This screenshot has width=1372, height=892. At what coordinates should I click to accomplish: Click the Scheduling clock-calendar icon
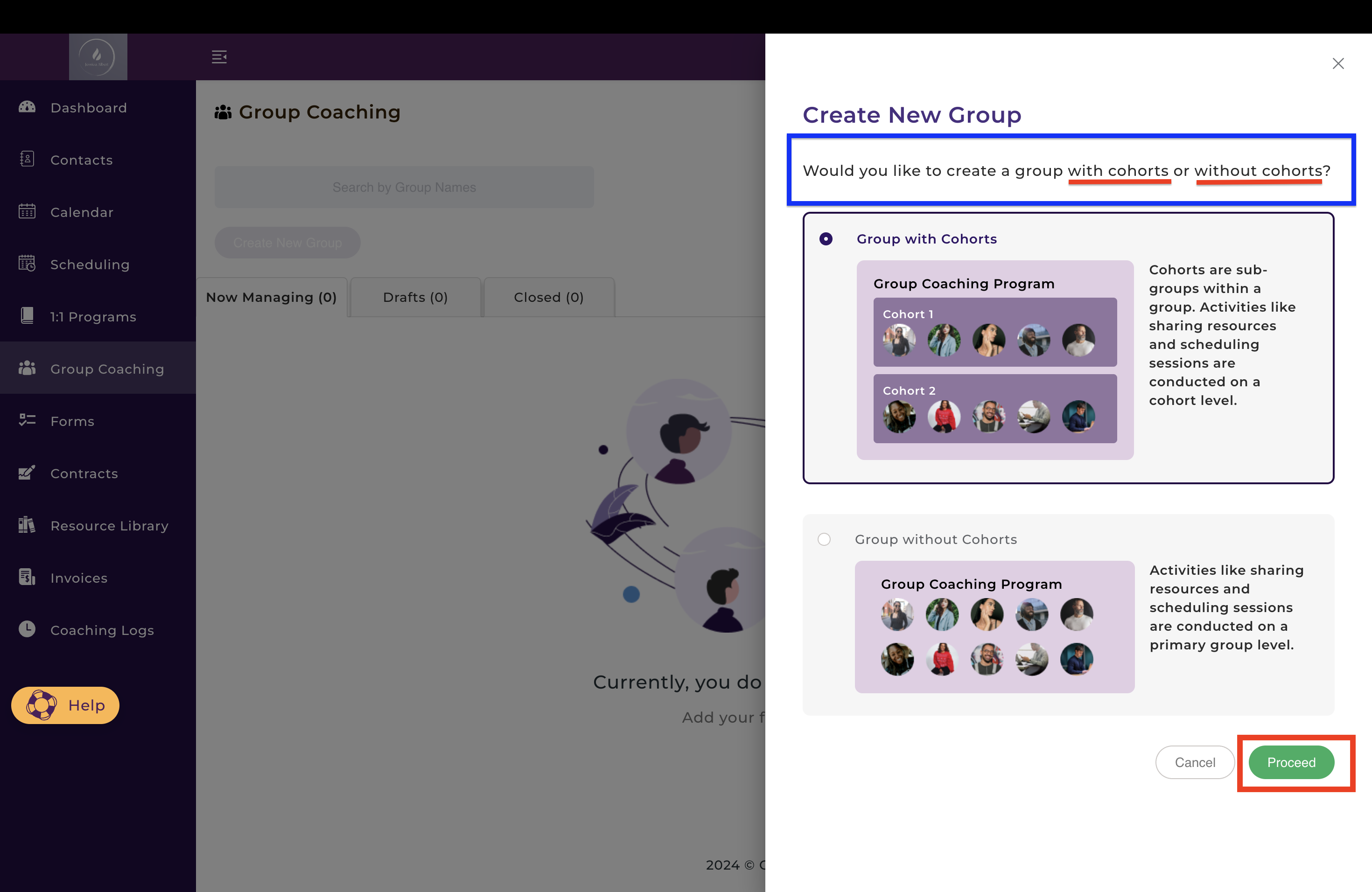pyautogui.click(x=27, y=264)
